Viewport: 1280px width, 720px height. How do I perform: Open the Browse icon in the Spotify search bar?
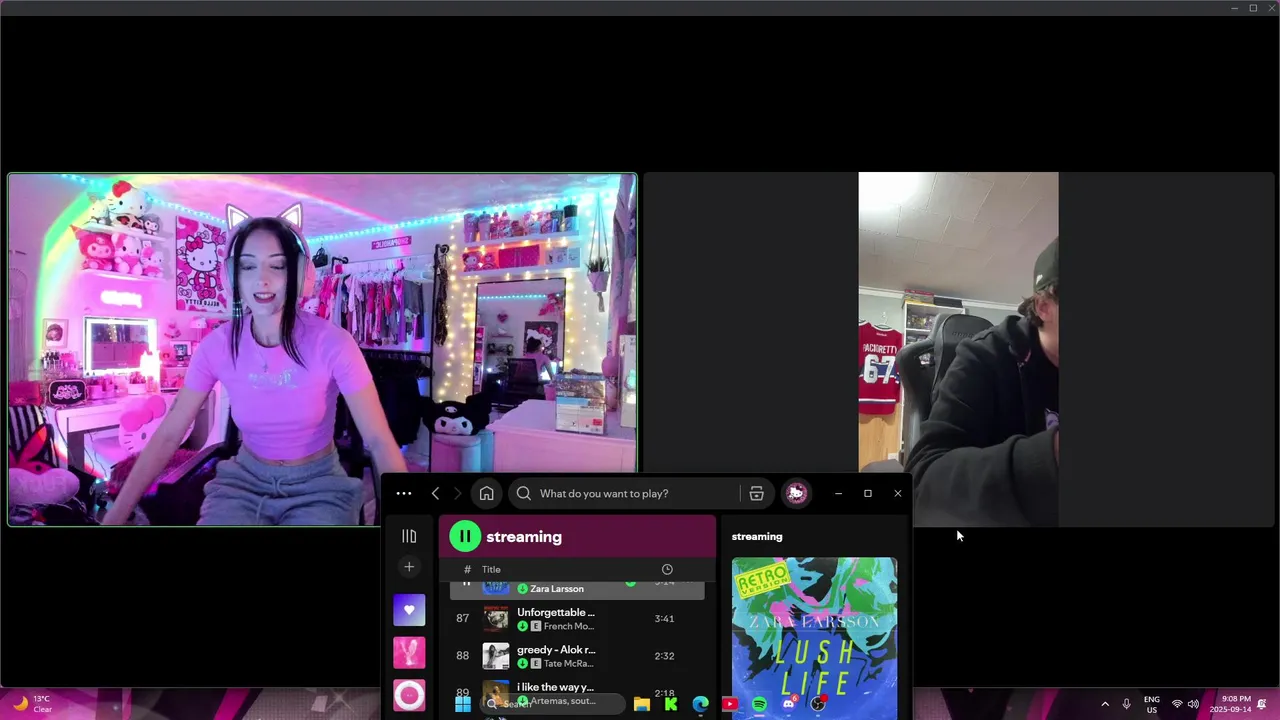pos(757,493)
